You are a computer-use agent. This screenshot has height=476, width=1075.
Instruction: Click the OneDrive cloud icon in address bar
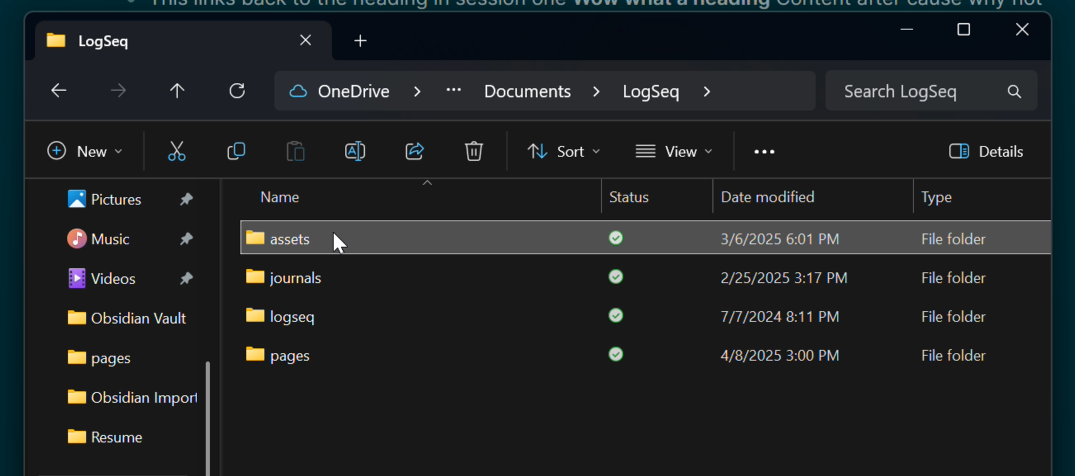click(x=298, y=91)
